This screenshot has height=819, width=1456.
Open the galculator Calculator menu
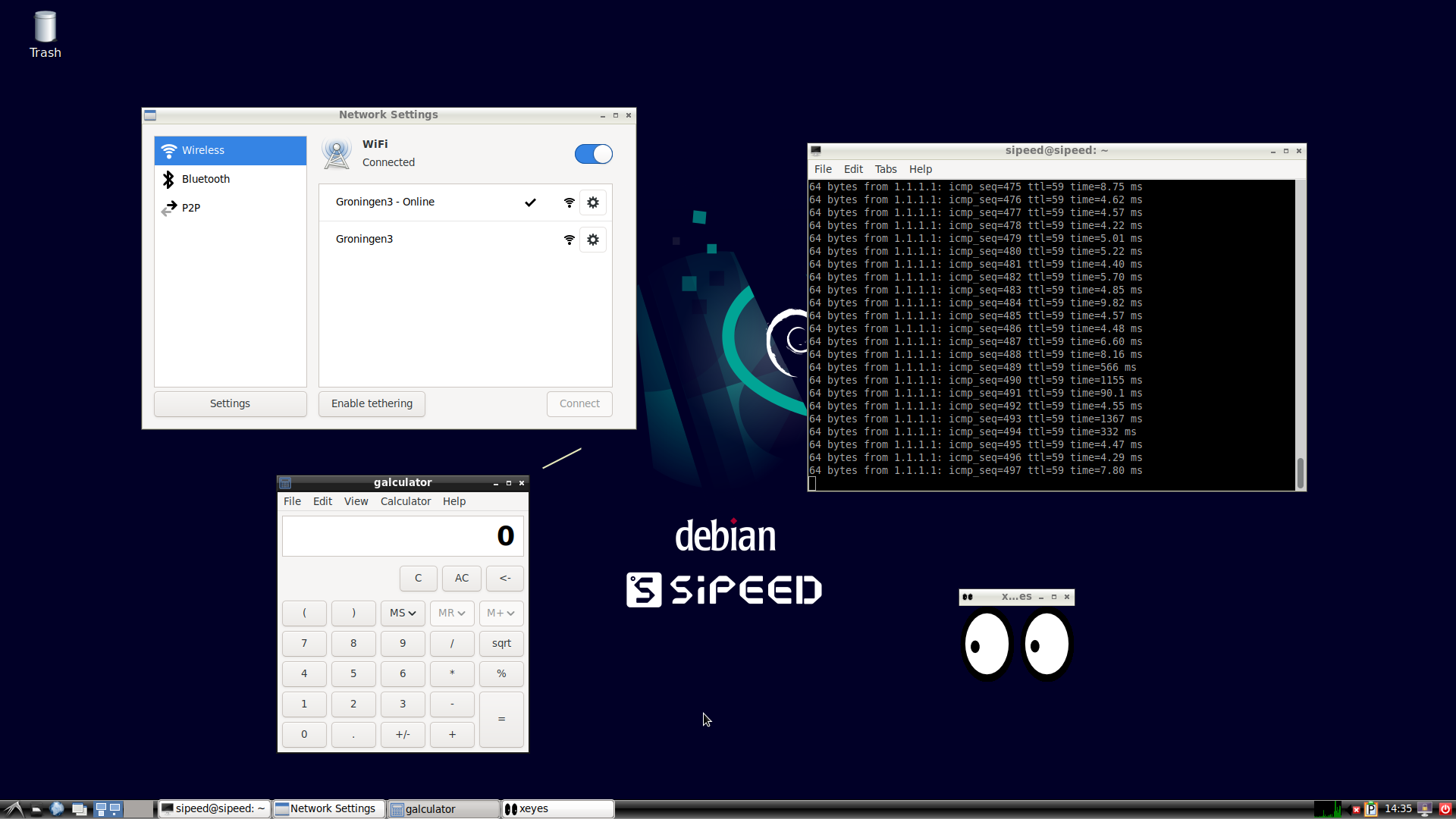[x=406, y=501]
